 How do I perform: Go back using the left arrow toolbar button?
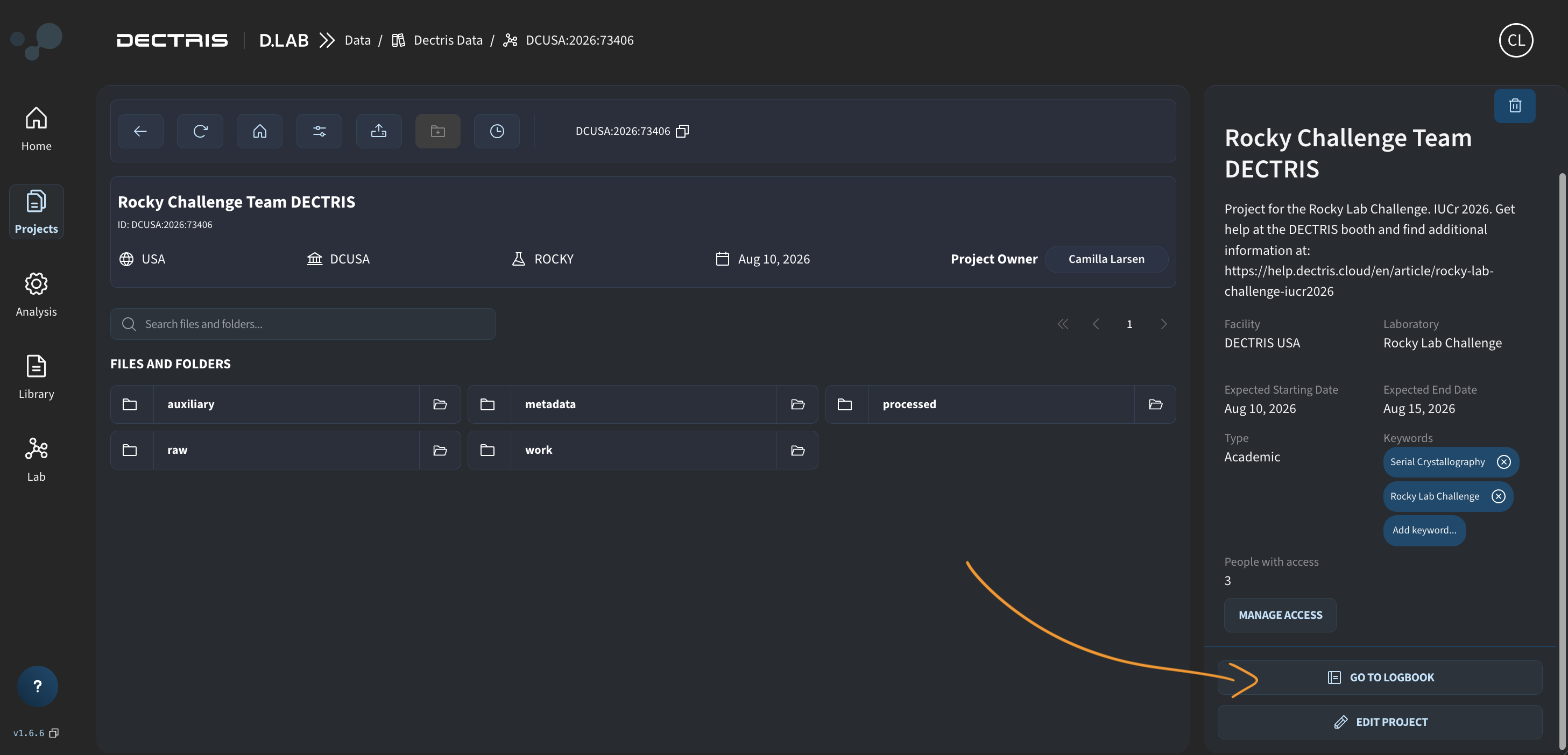point(140,131)
